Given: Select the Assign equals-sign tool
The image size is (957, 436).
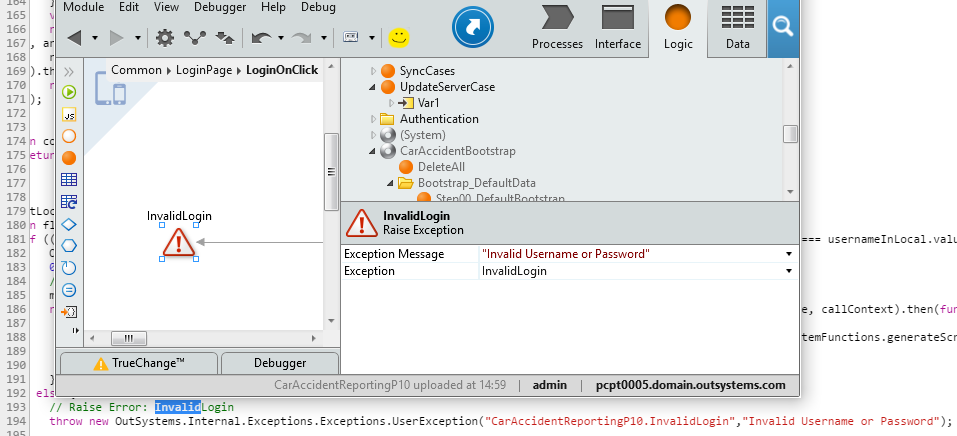Looking at the screenshot, I should pos(69,289).
